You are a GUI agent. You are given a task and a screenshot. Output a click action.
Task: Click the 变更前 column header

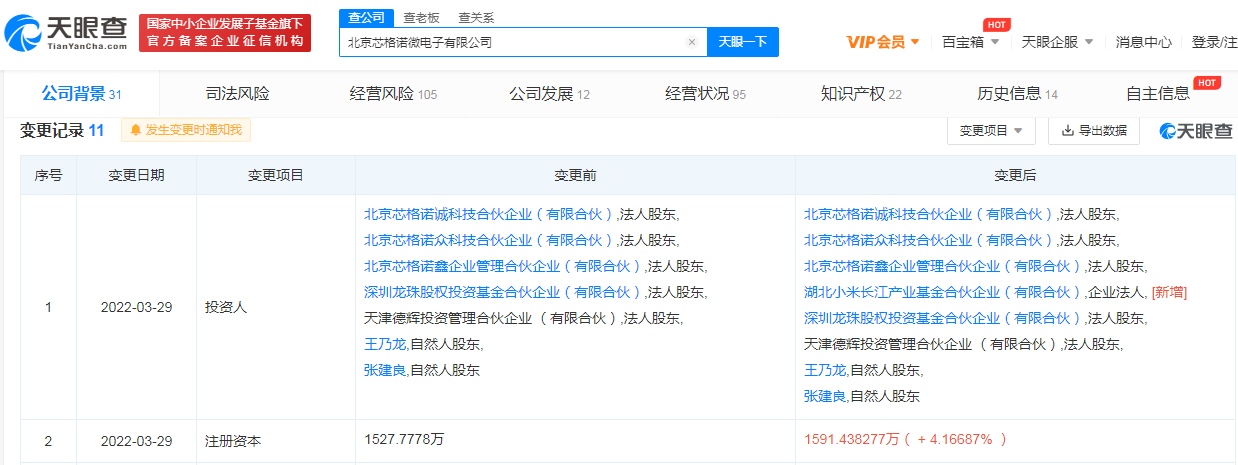[576, 175]
